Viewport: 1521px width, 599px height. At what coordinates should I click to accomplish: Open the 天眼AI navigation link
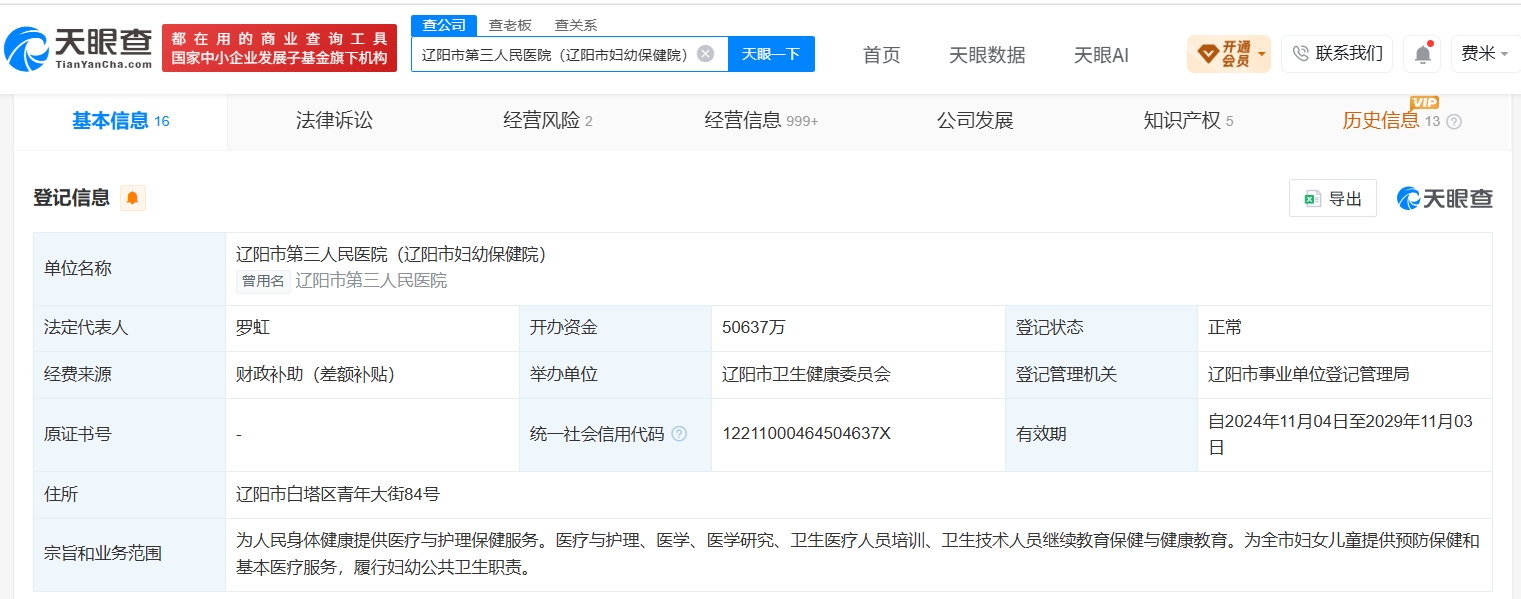tap(1101, 54)
